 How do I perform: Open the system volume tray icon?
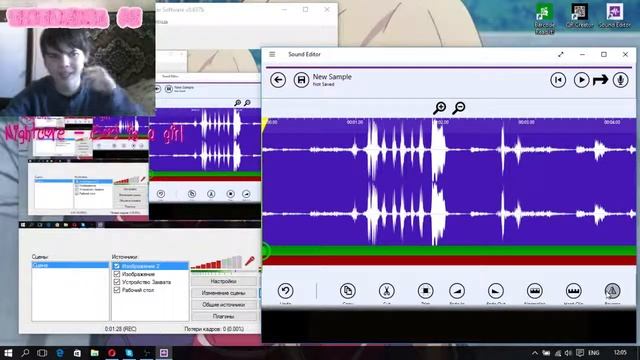point(568,353)
